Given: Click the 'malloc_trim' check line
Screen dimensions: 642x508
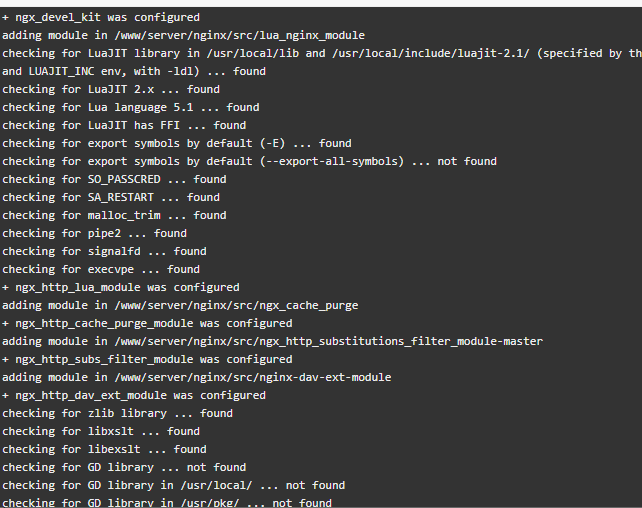Looking at the screenshot, I should point(114,215).
